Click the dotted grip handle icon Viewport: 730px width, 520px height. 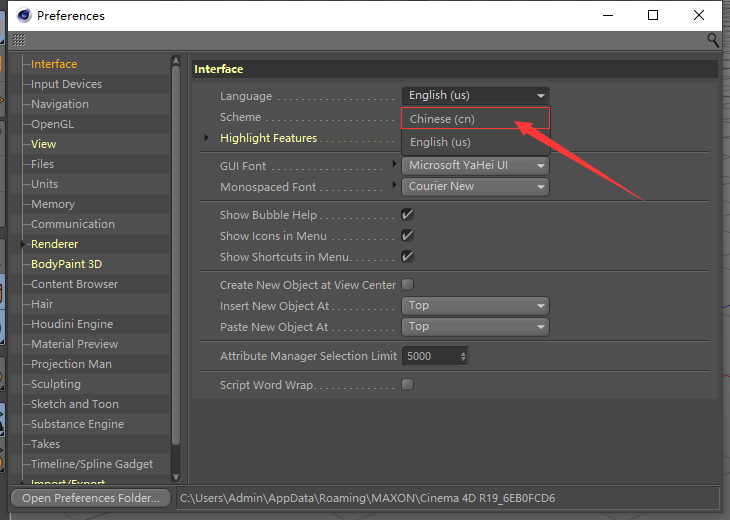point(19,40)
